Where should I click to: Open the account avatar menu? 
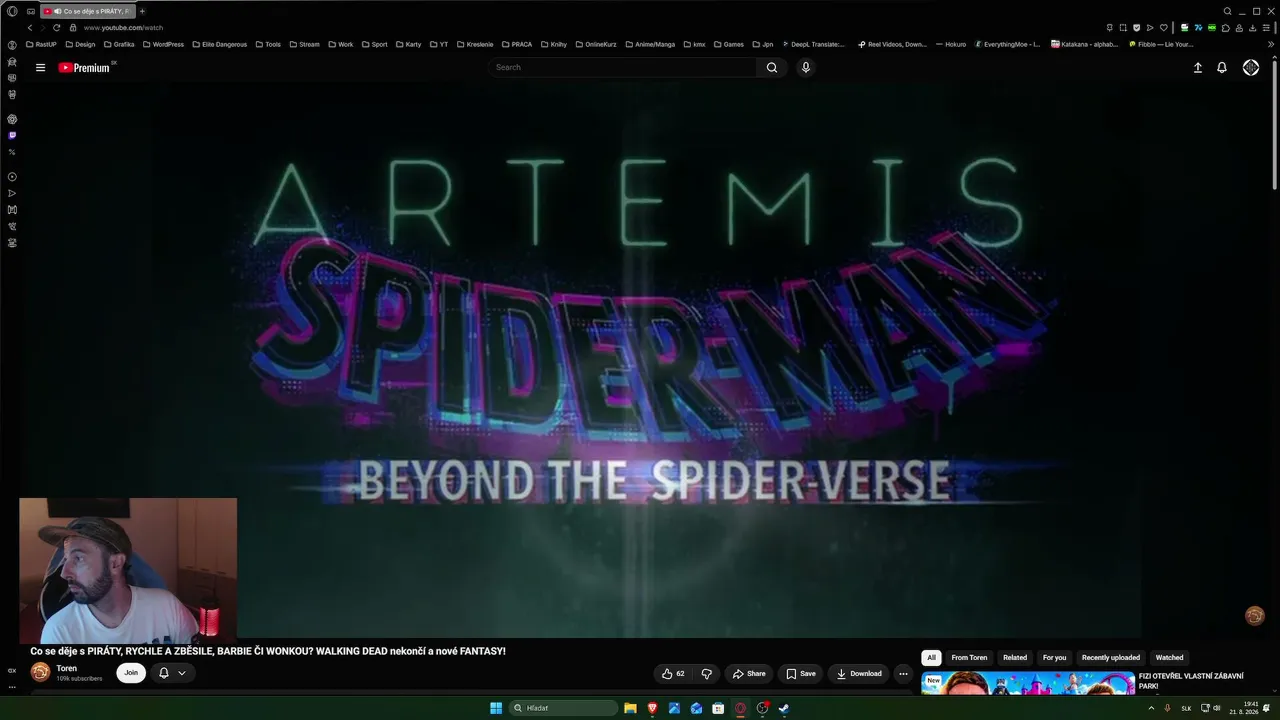point(1251,68)
